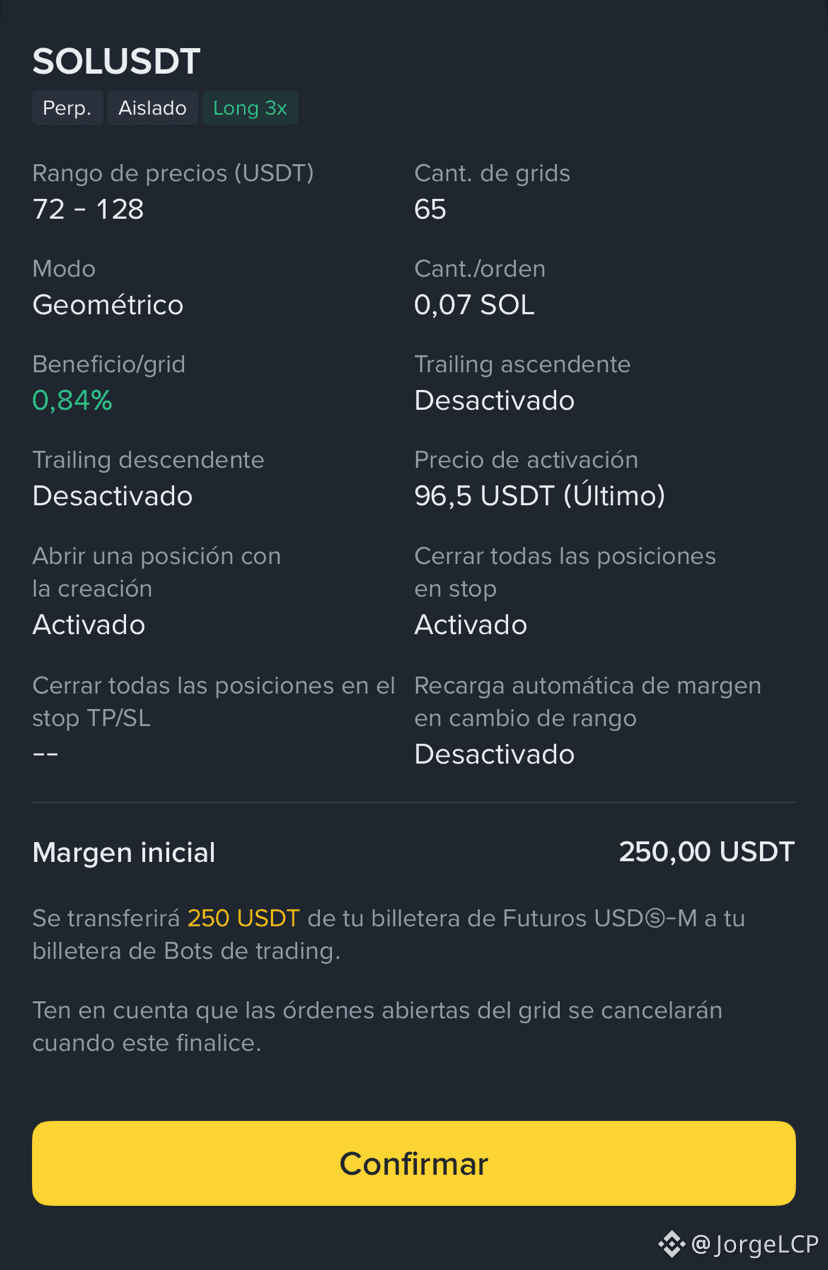The height and width of the screenshot is (1270, 828).
Task: Tap the 96,5 USDT activation price
Action: pyautogui.click(x=540, y=496)
